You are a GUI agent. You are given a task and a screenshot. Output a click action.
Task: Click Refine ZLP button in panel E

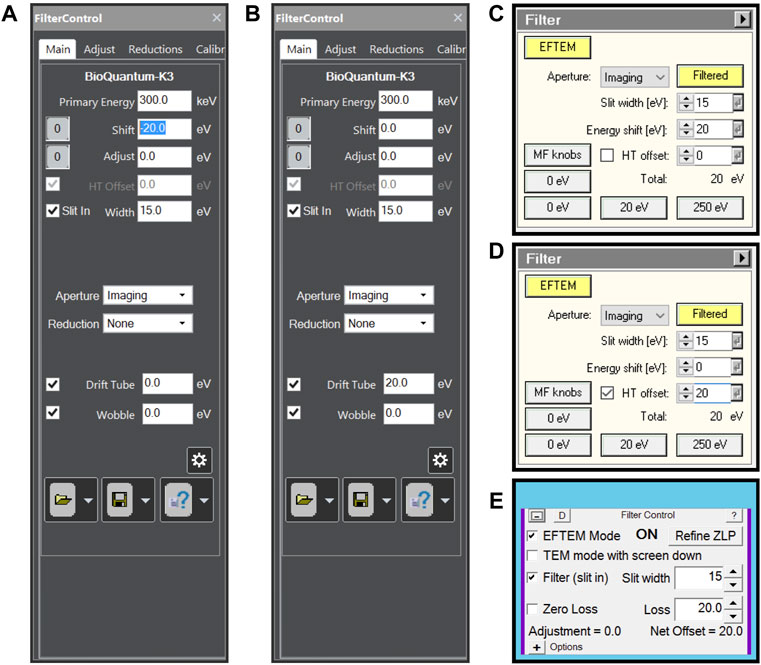(706, 535)
